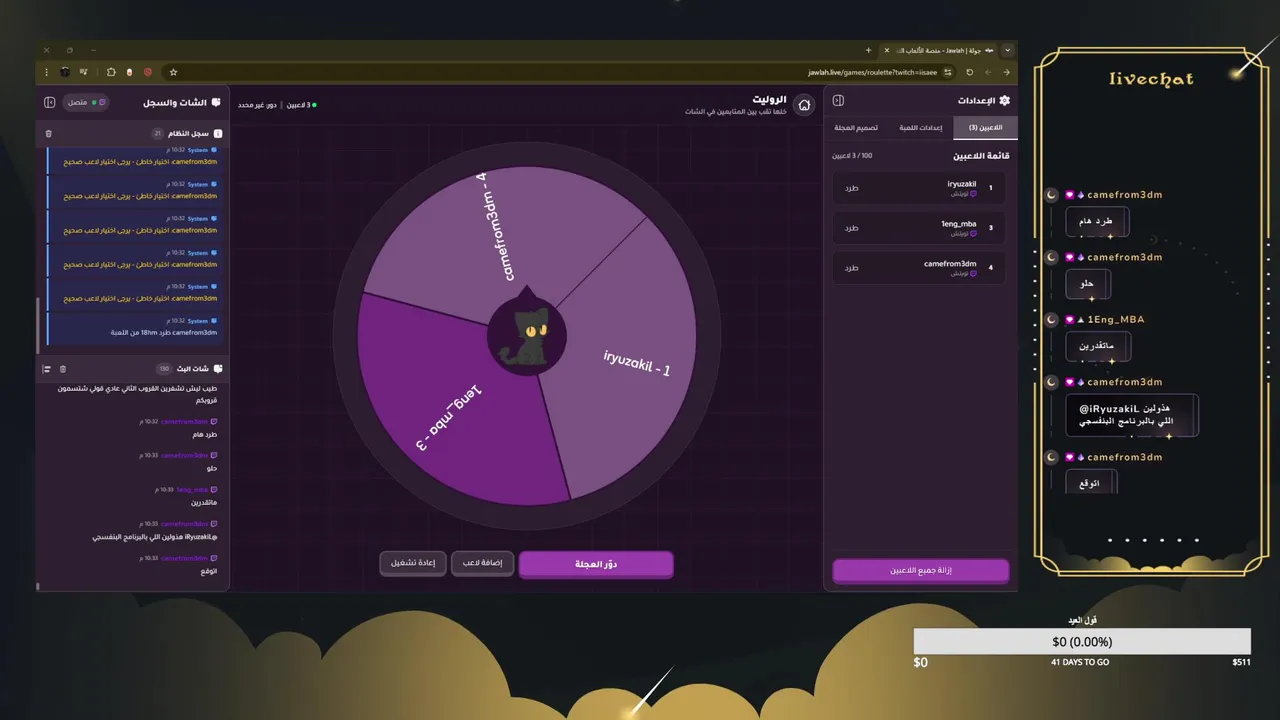Click إعادة تشغيل restart button
Screen dimensions: 1280x720
tap(412, 563)
